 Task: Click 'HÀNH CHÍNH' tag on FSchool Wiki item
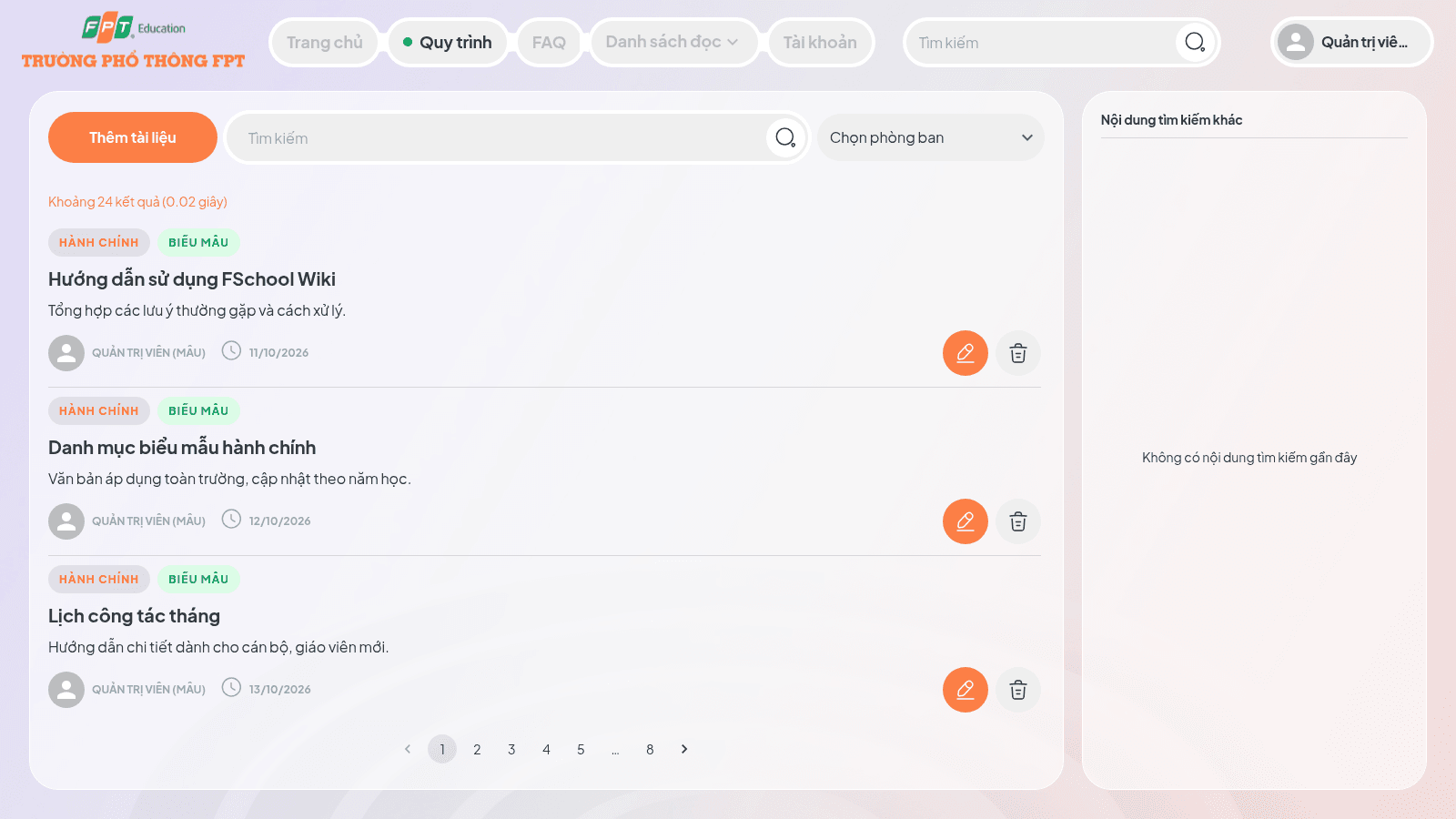click(99, 242)
